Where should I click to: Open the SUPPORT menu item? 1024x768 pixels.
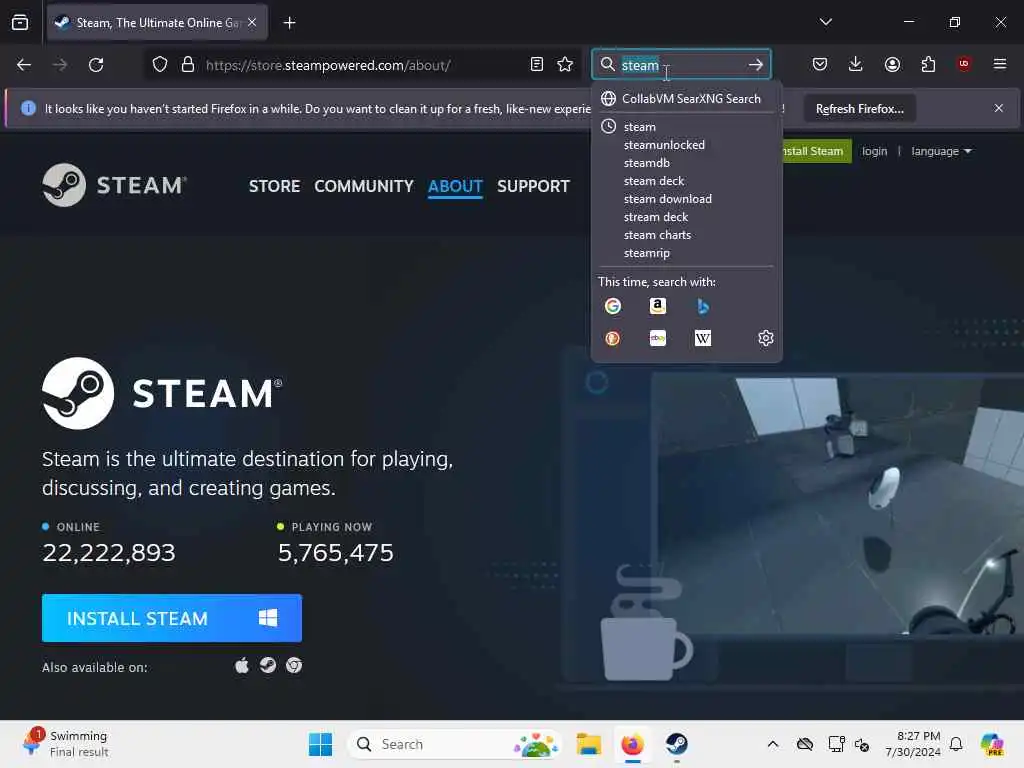click(534, 186)
